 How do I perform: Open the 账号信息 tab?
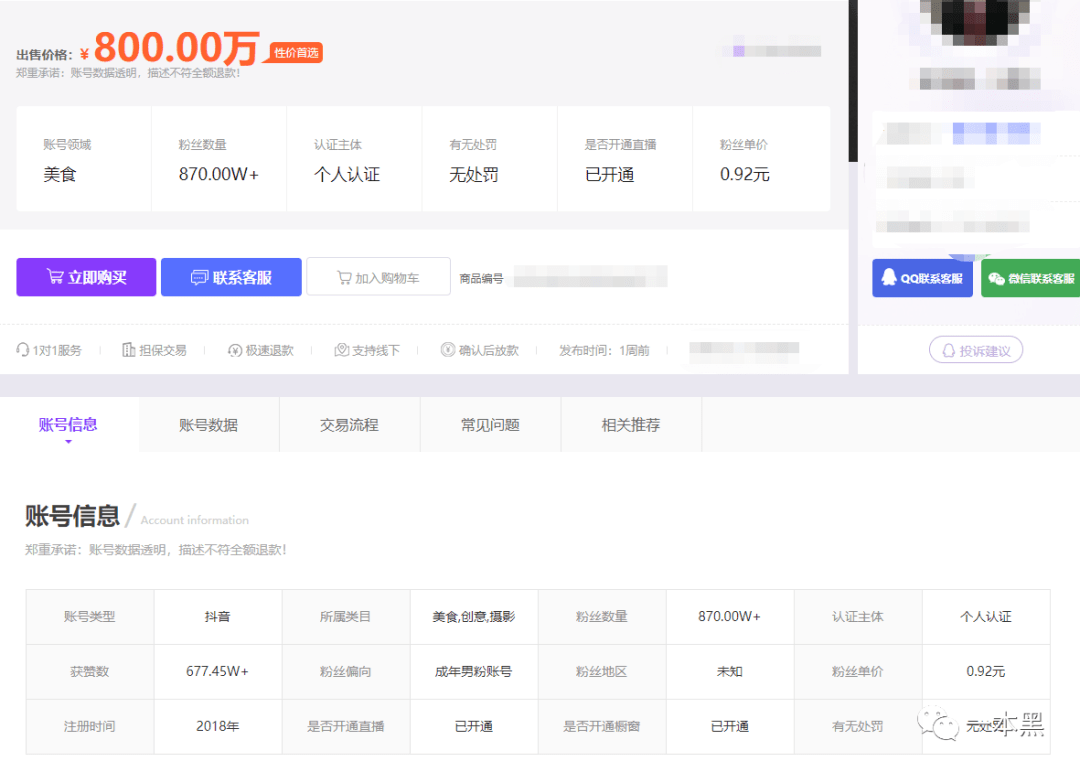(68, 425)
